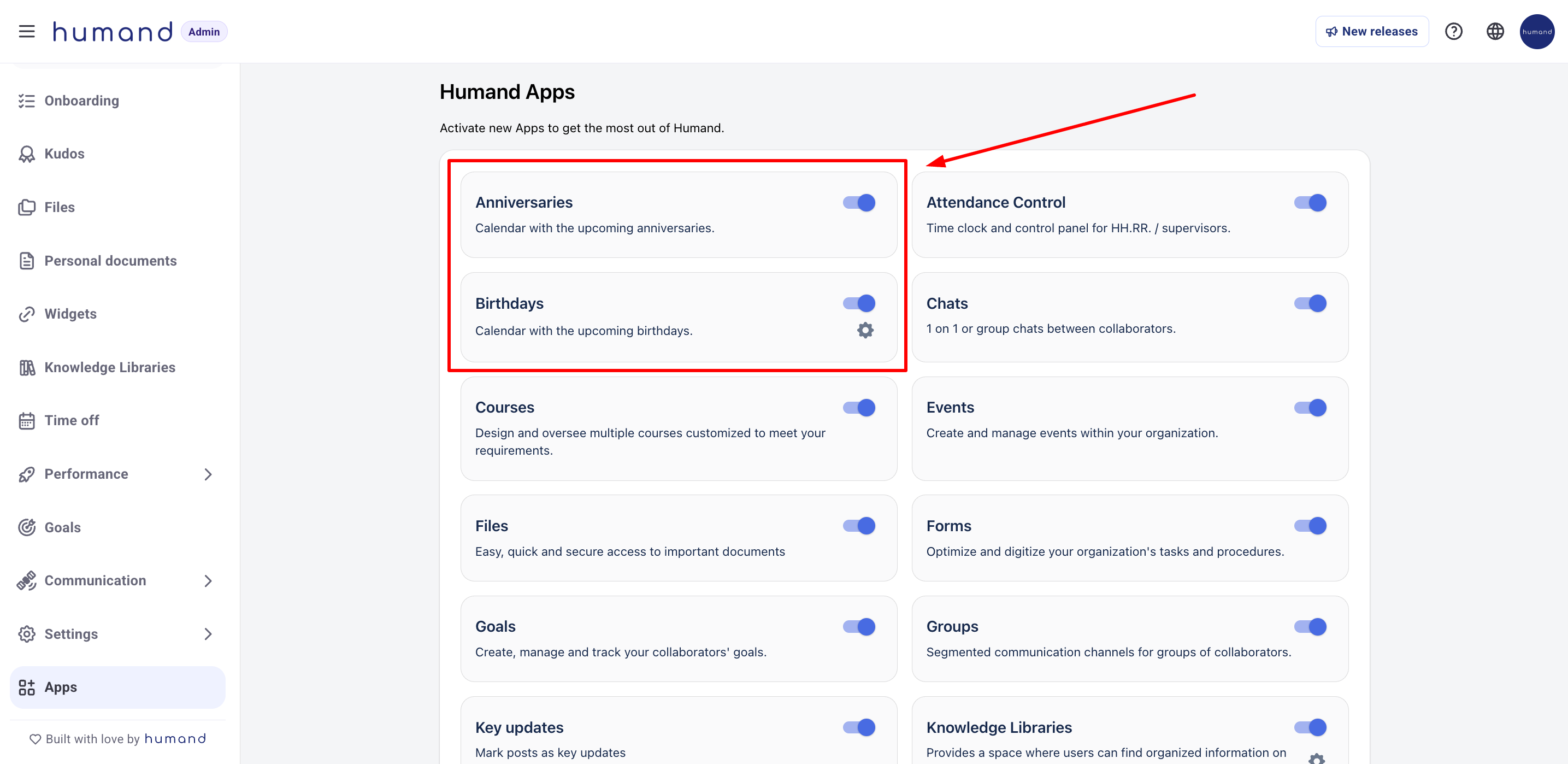Toggle the Courses app switch
Viewport: 1568px width, 764px height.
[x=859, y=407]
